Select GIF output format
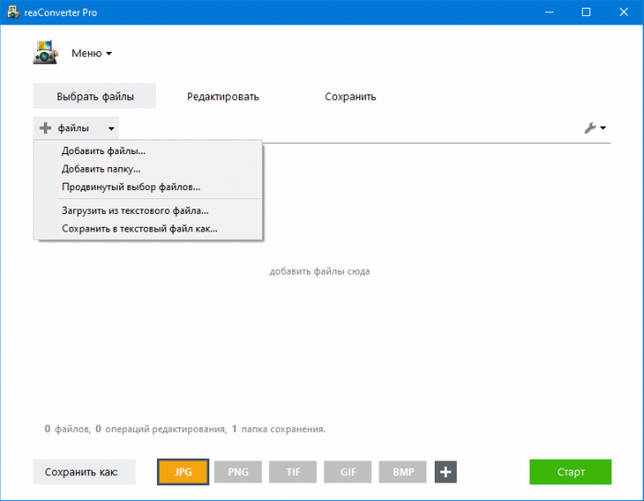Screen dimensions: 644x501 [348, 472]
